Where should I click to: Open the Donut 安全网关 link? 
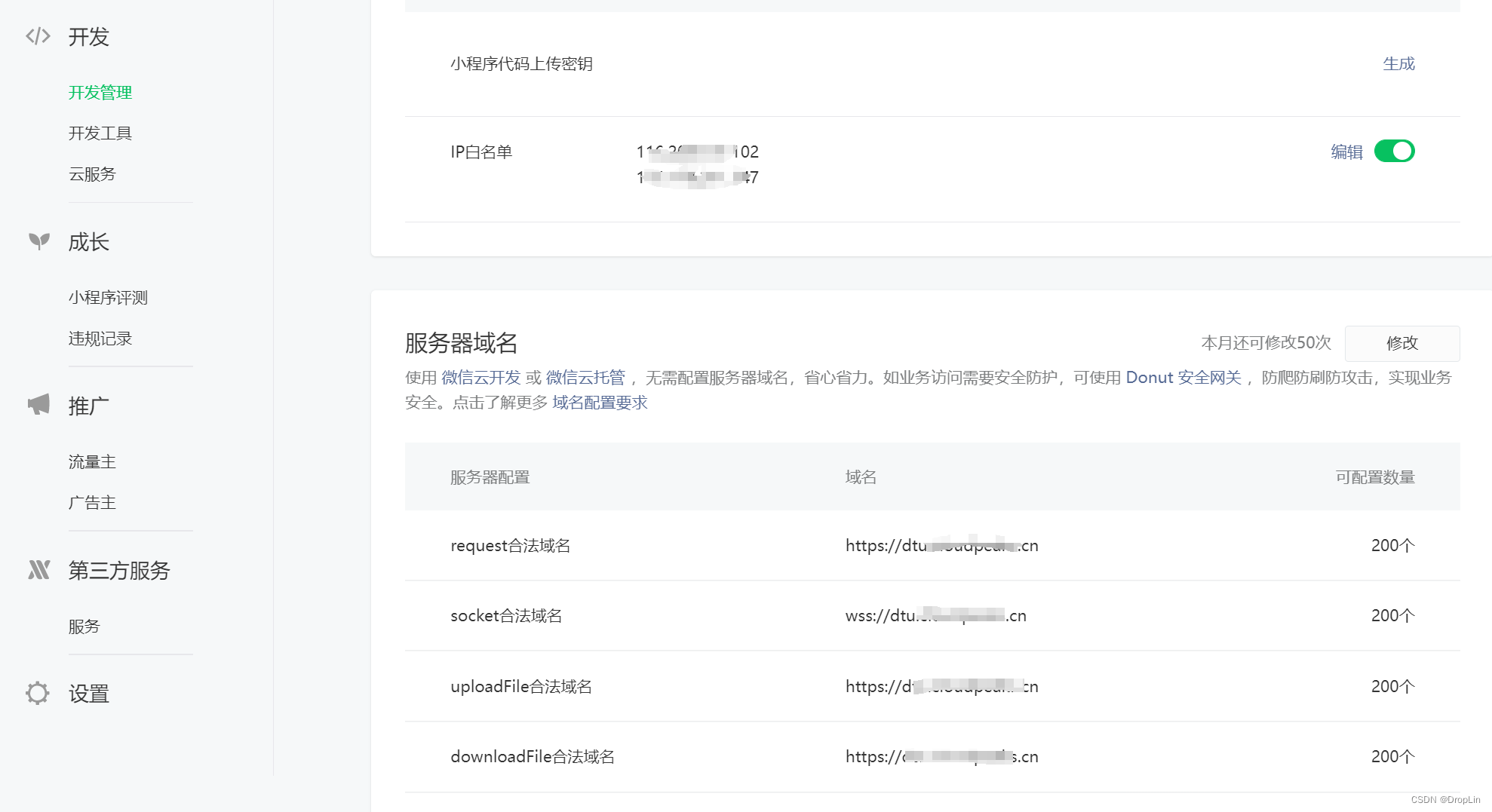[1183, 378]
